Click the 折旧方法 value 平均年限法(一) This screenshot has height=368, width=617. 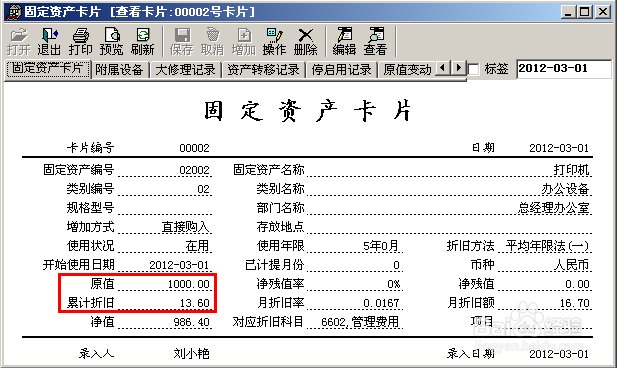point(547,246)
